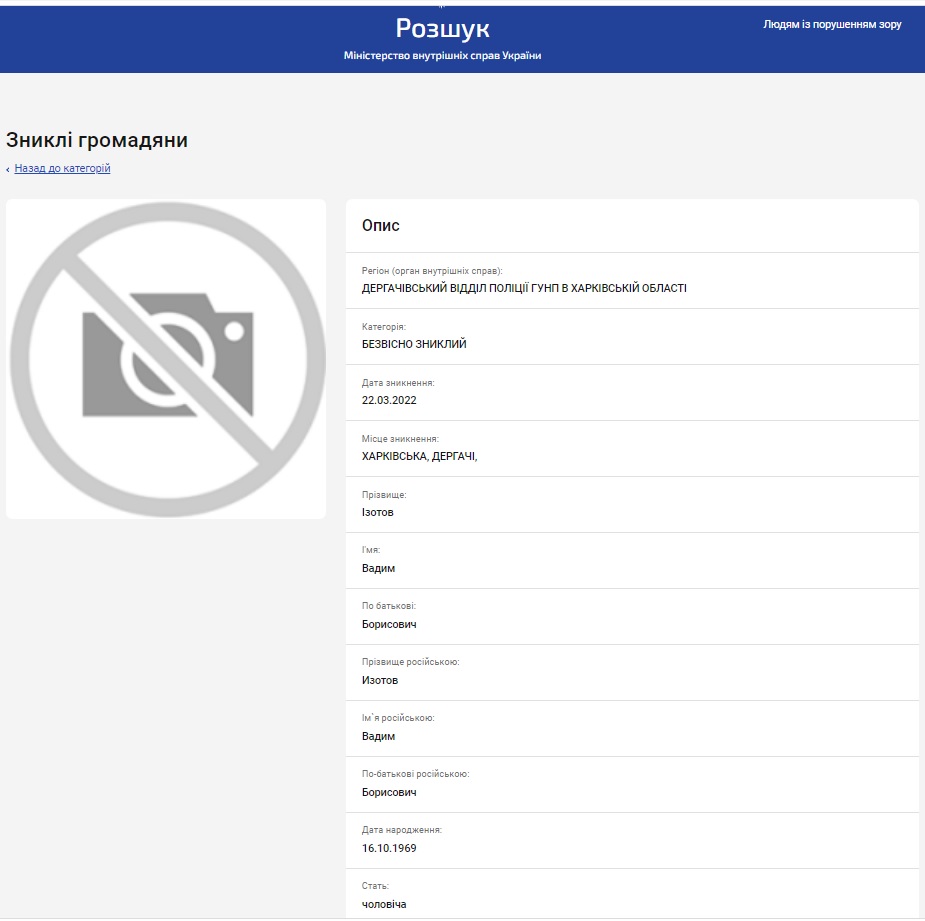
Task: Click Вадим under the Ім'я label
Action: [x=379, y=568]
